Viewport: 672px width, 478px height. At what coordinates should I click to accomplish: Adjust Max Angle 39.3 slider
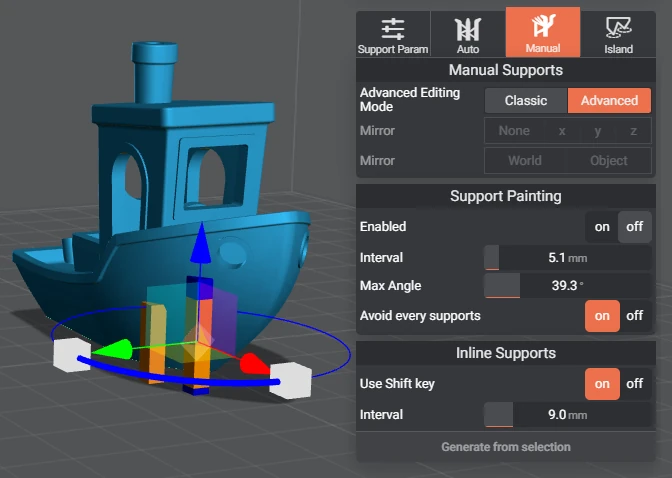pyautogui.click(x=567, y=286)
